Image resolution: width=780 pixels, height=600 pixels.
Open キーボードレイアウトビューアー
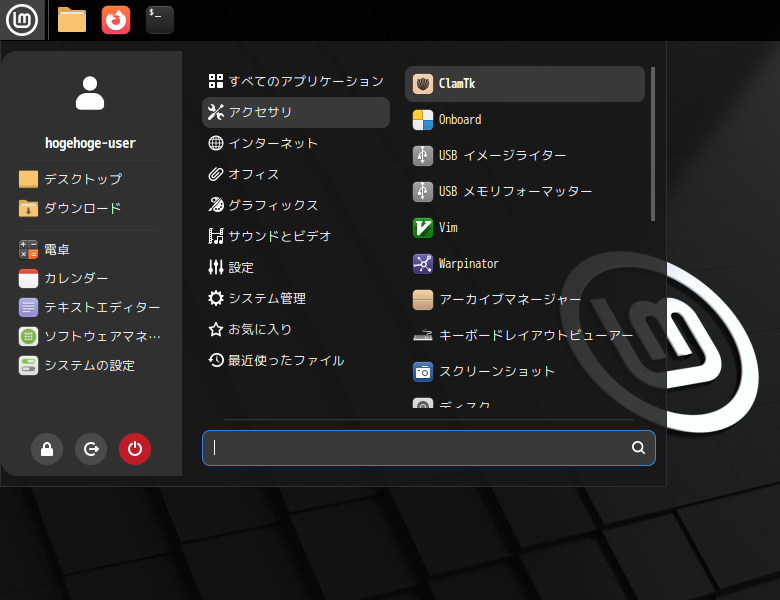(x=525, y=335)
